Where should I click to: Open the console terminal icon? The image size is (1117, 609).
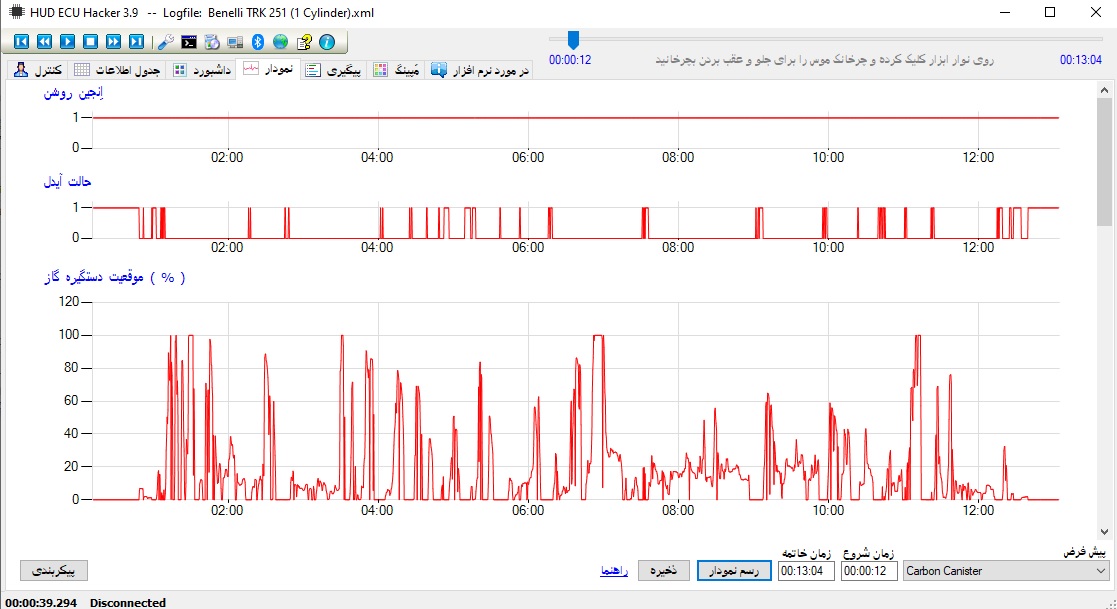[189, 42]
